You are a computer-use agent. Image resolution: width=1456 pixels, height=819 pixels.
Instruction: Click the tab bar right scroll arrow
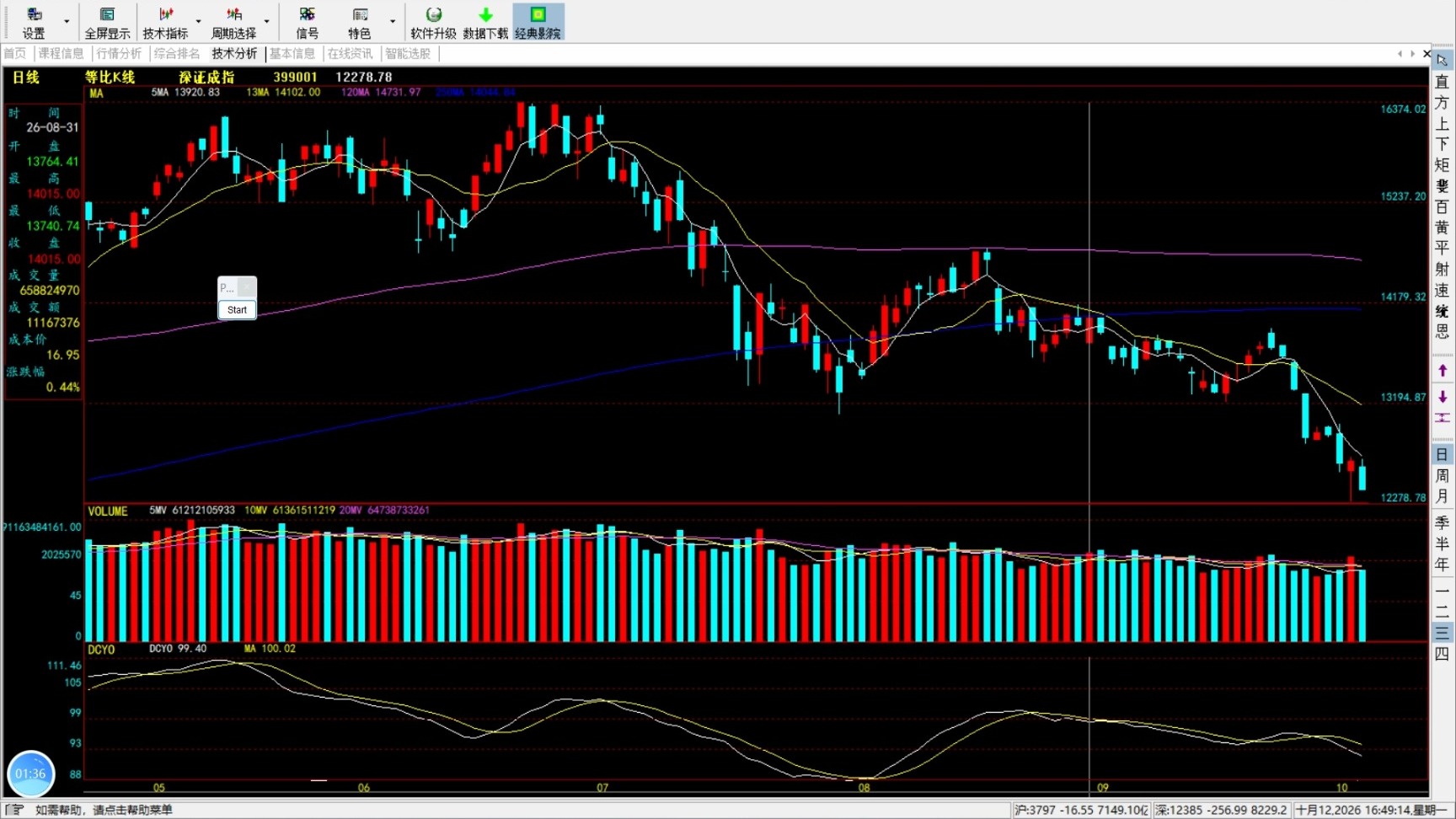point(1413,53)
